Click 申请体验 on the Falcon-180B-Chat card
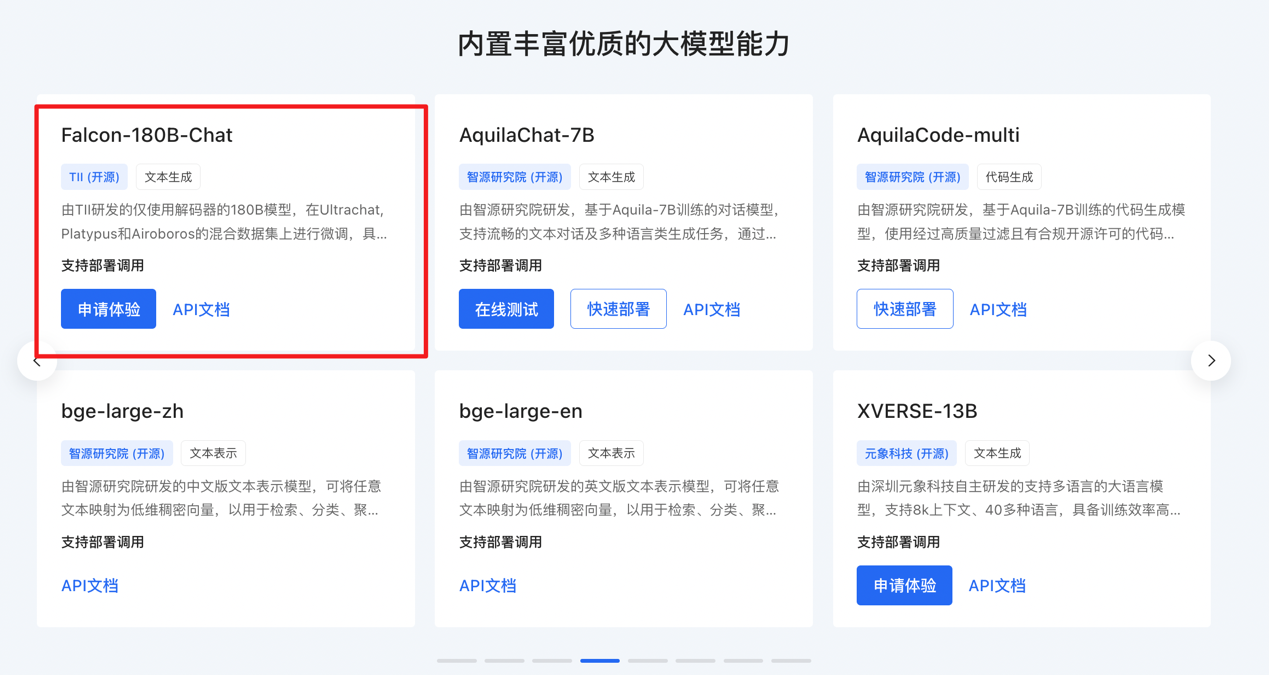This screenshot has width=1269, height=675. point(108,309)
